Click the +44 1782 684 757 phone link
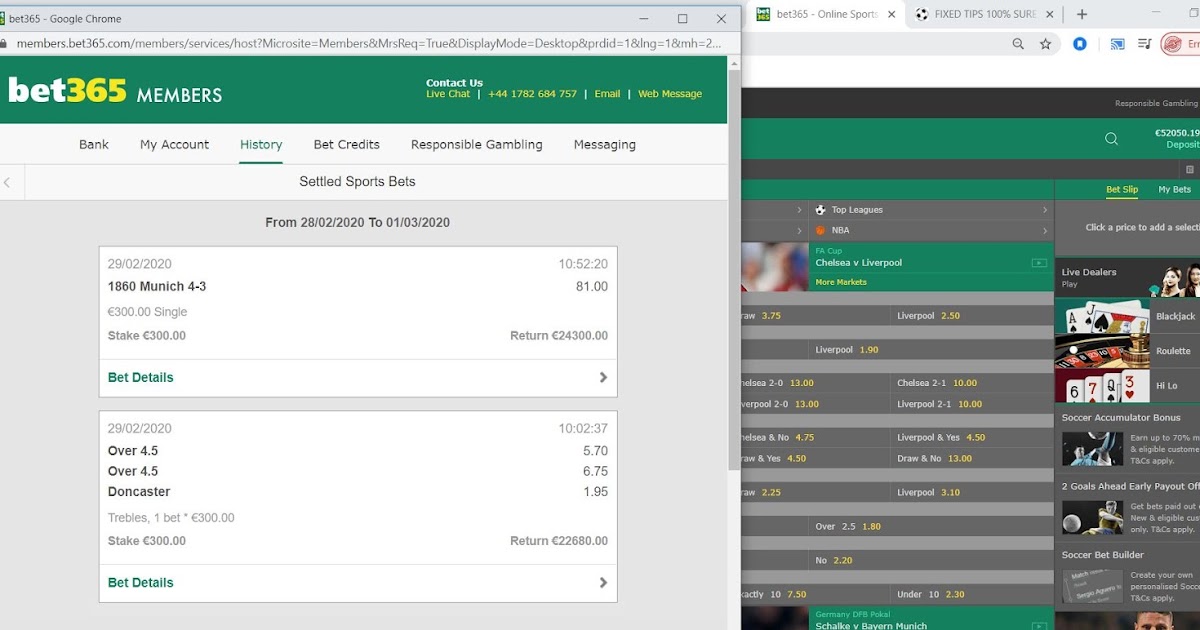Viewport: 1200px width, 630px height. point(532,94)
